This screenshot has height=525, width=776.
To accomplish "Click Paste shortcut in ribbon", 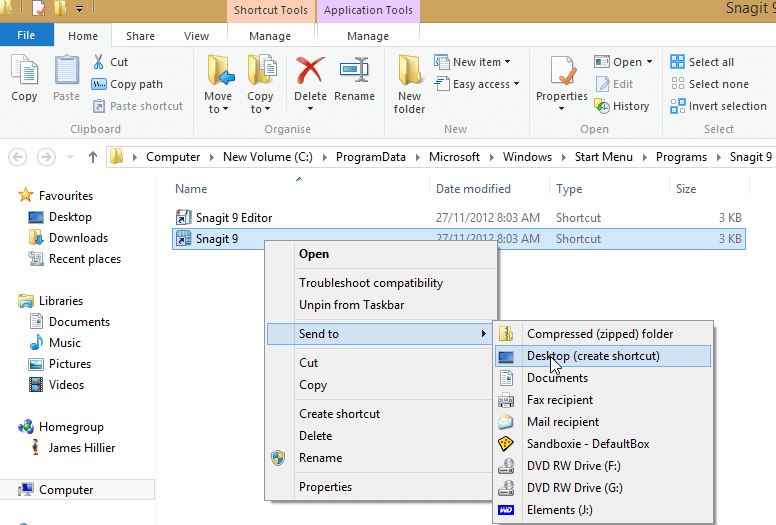I will (138, 106).
